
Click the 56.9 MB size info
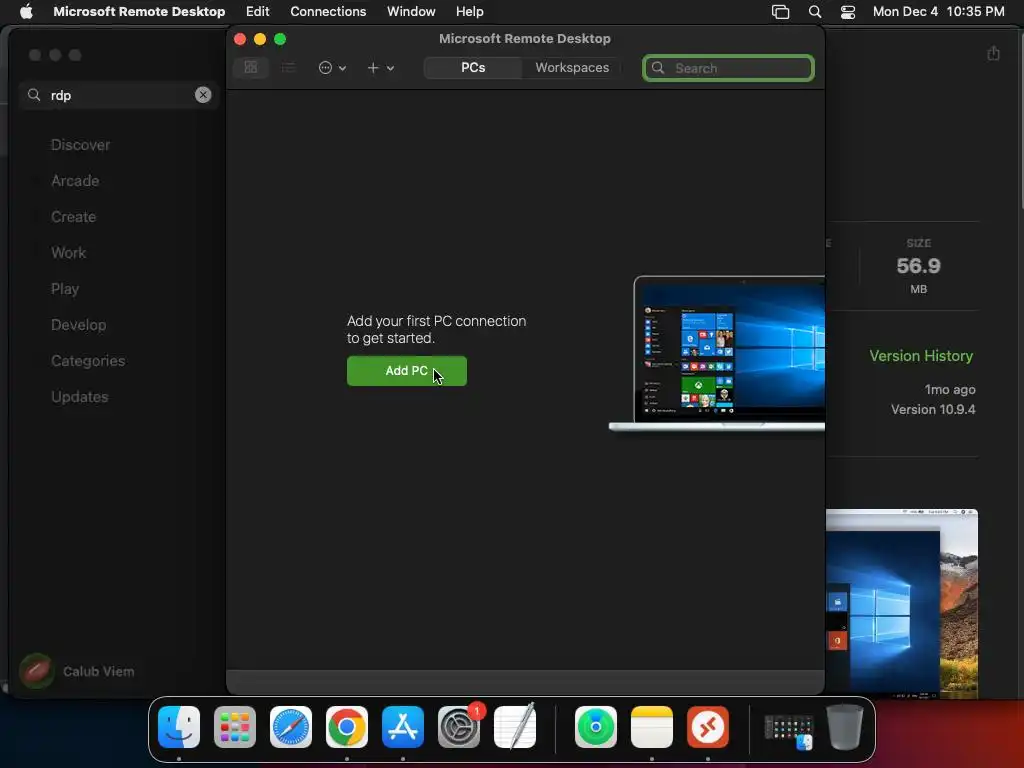918,266
